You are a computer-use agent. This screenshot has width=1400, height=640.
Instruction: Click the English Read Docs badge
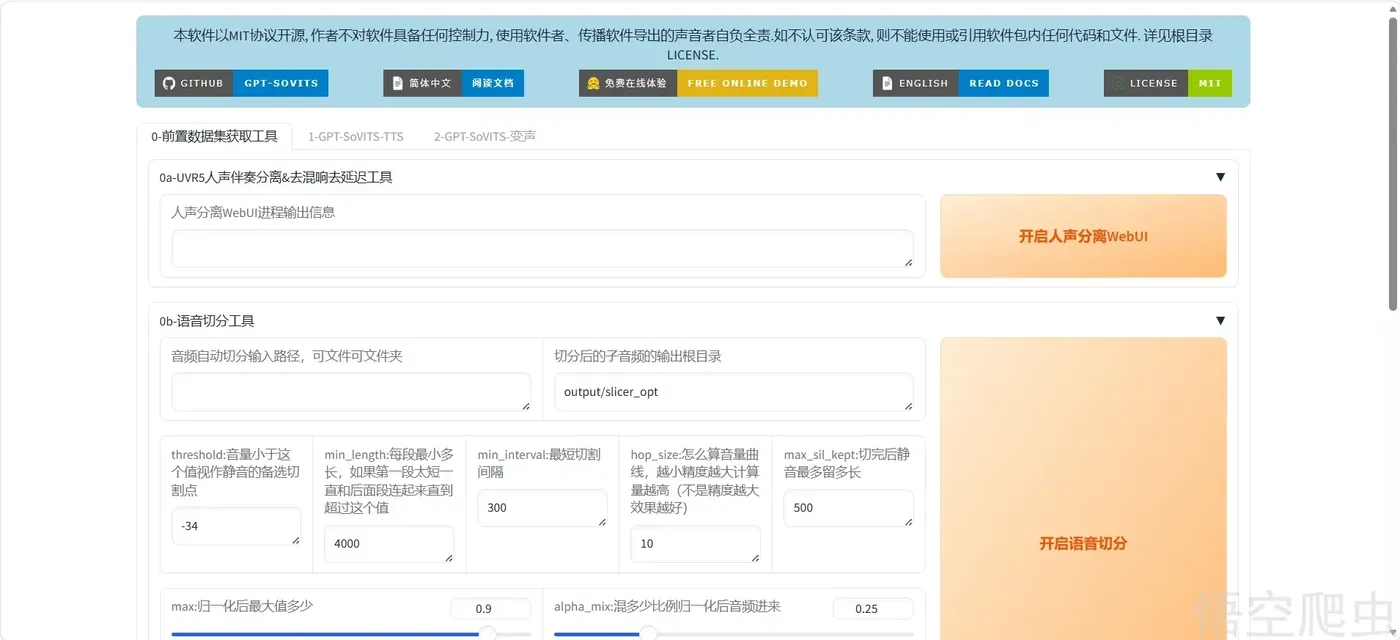tap(961, 83)
